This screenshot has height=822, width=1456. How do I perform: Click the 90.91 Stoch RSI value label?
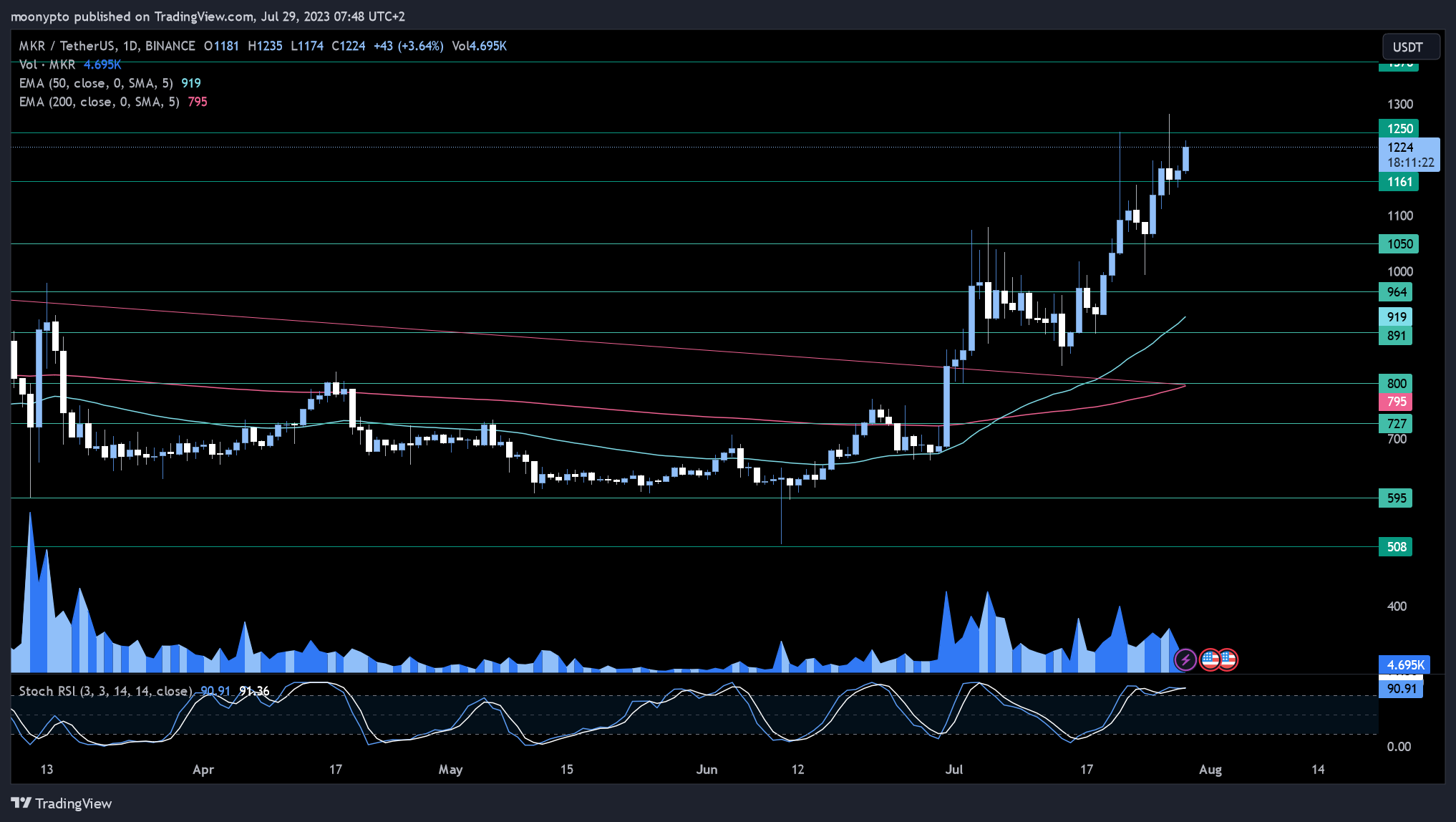(x=1401, y=689)
